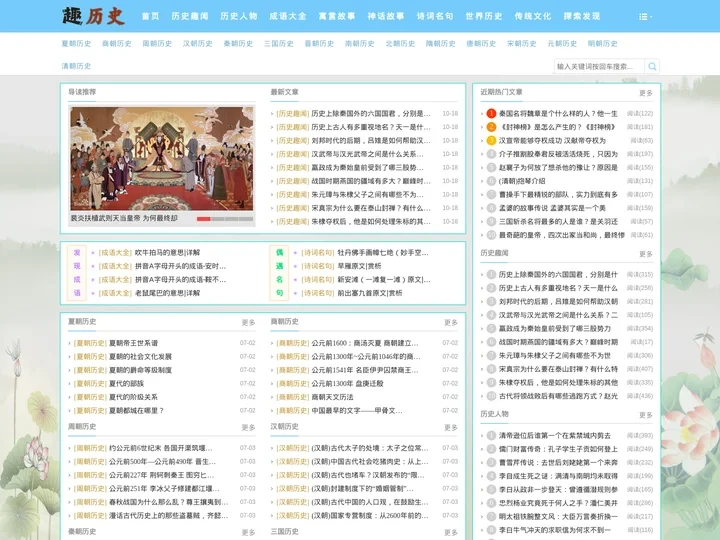Open hot article 最奇葩的皇帝，四次出家当和尚

pos(562,235)
